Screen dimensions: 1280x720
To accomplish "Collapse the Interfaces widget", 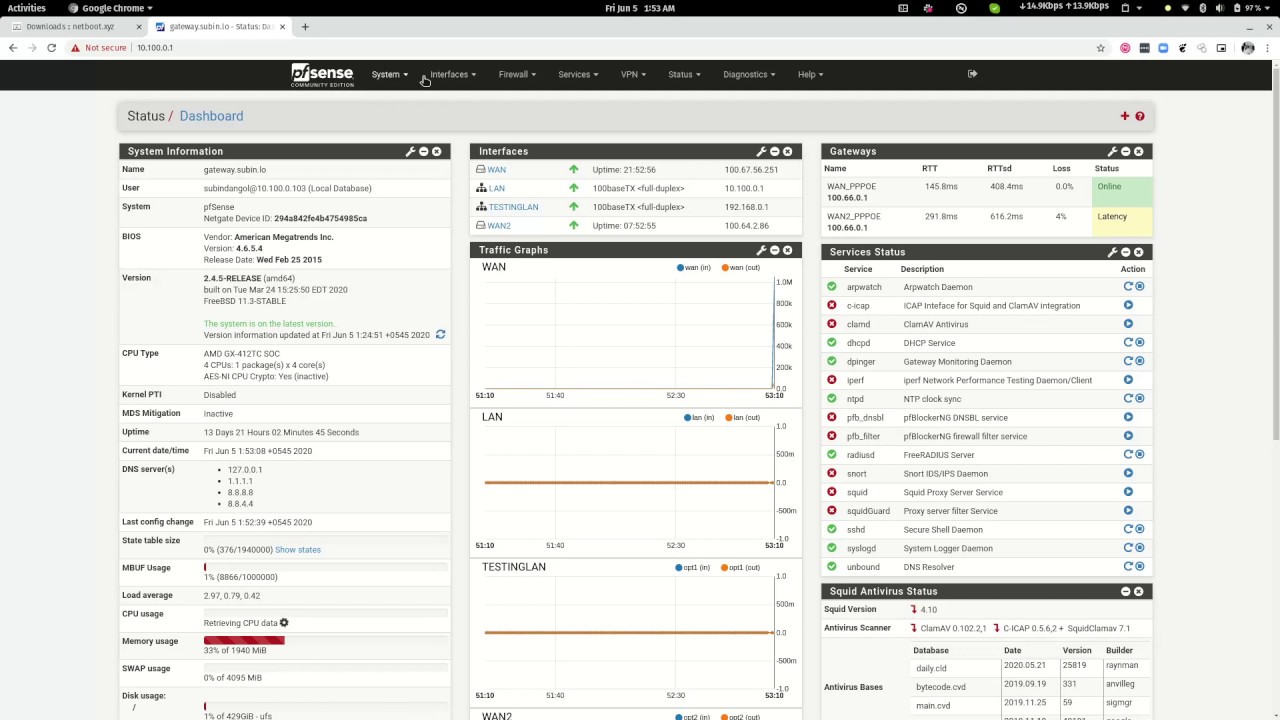I will pos(774,151).
